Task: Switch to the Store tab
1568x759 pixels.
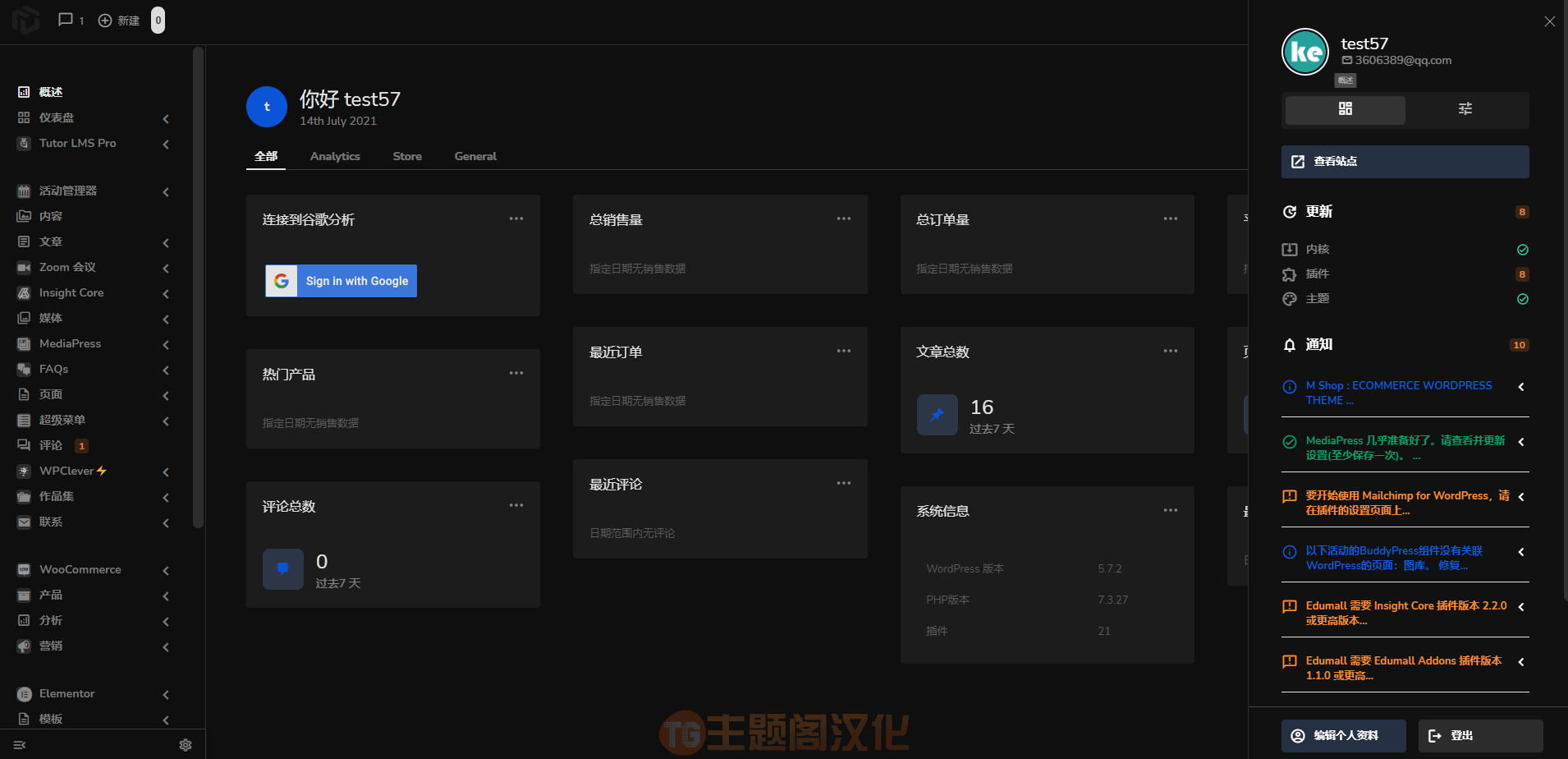Action: click(x=407, y=156)
